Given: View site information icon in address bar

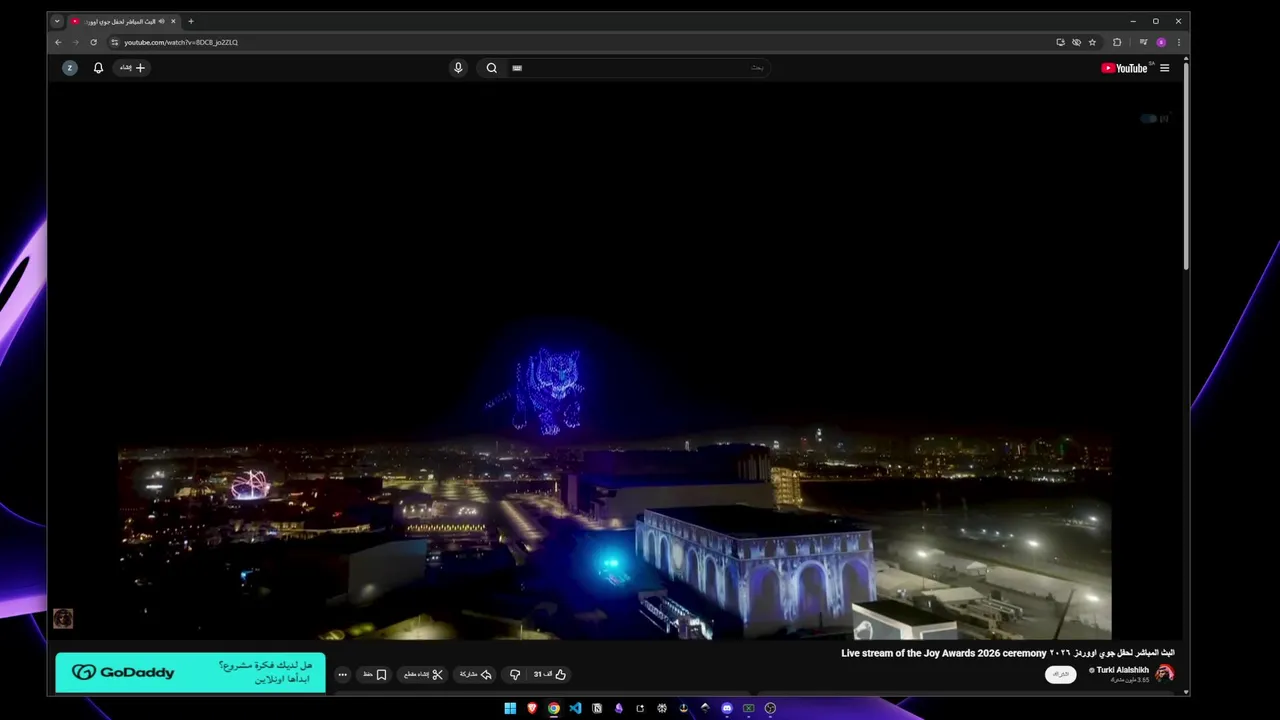Looking at the screenshot, I should 115,42.
